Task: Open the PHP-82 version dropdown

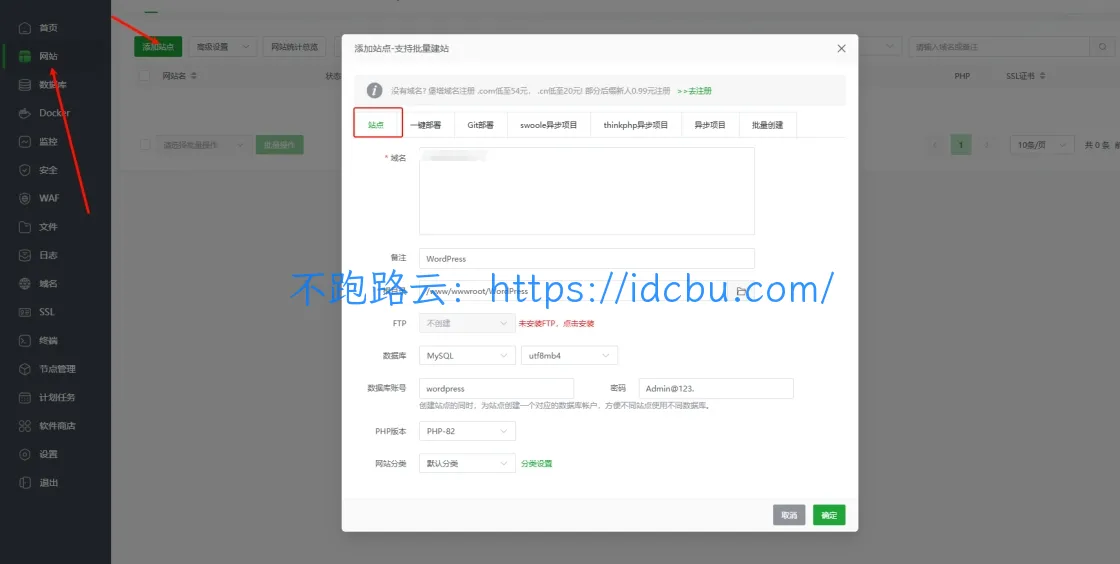Action: point(467,431)
